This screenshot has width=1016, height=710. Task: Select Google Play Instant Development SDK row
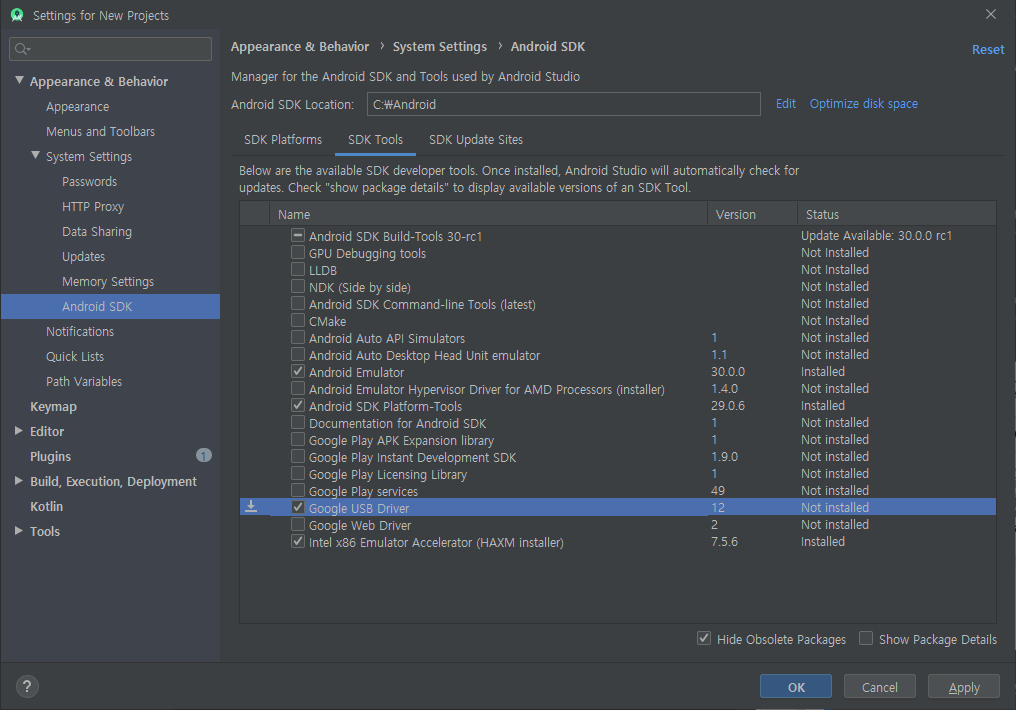pos(618,457)
